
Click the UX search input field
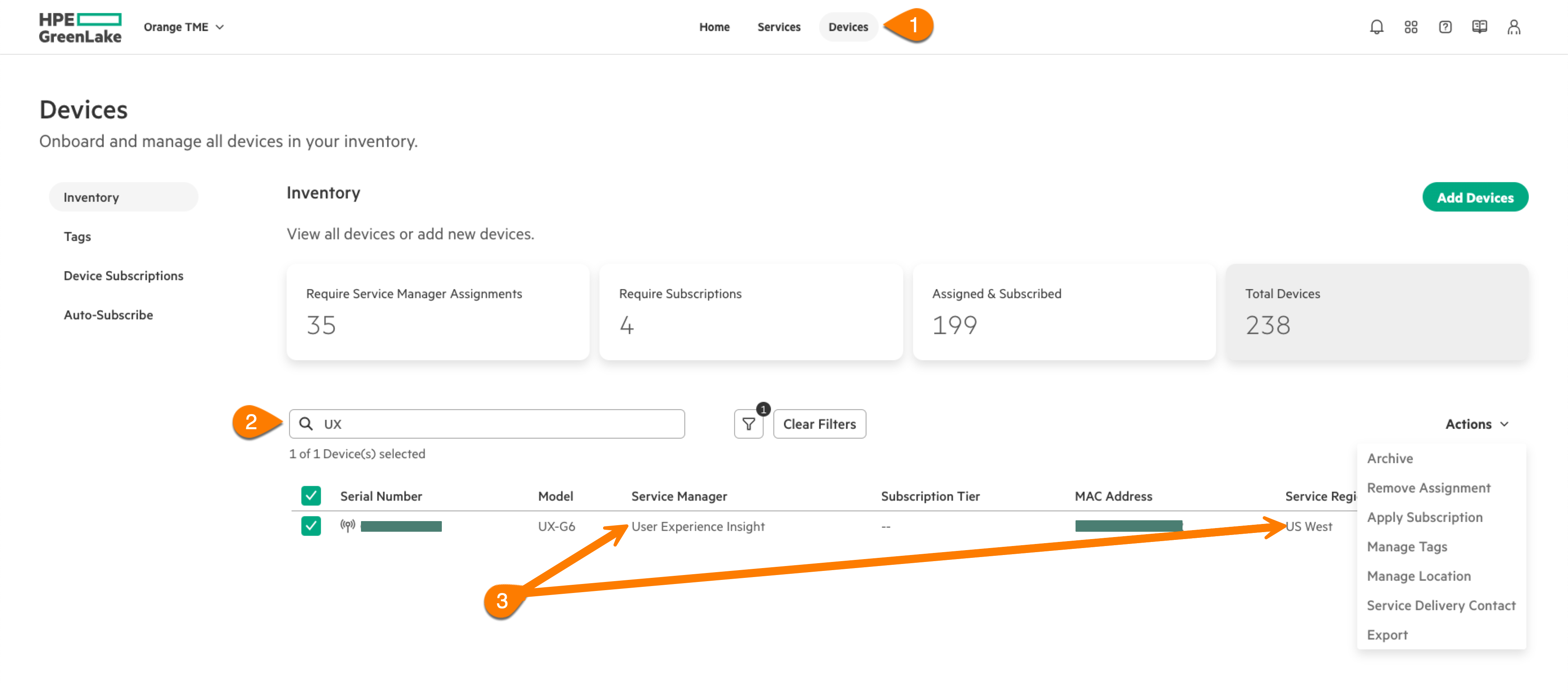[x=486, y=424]
